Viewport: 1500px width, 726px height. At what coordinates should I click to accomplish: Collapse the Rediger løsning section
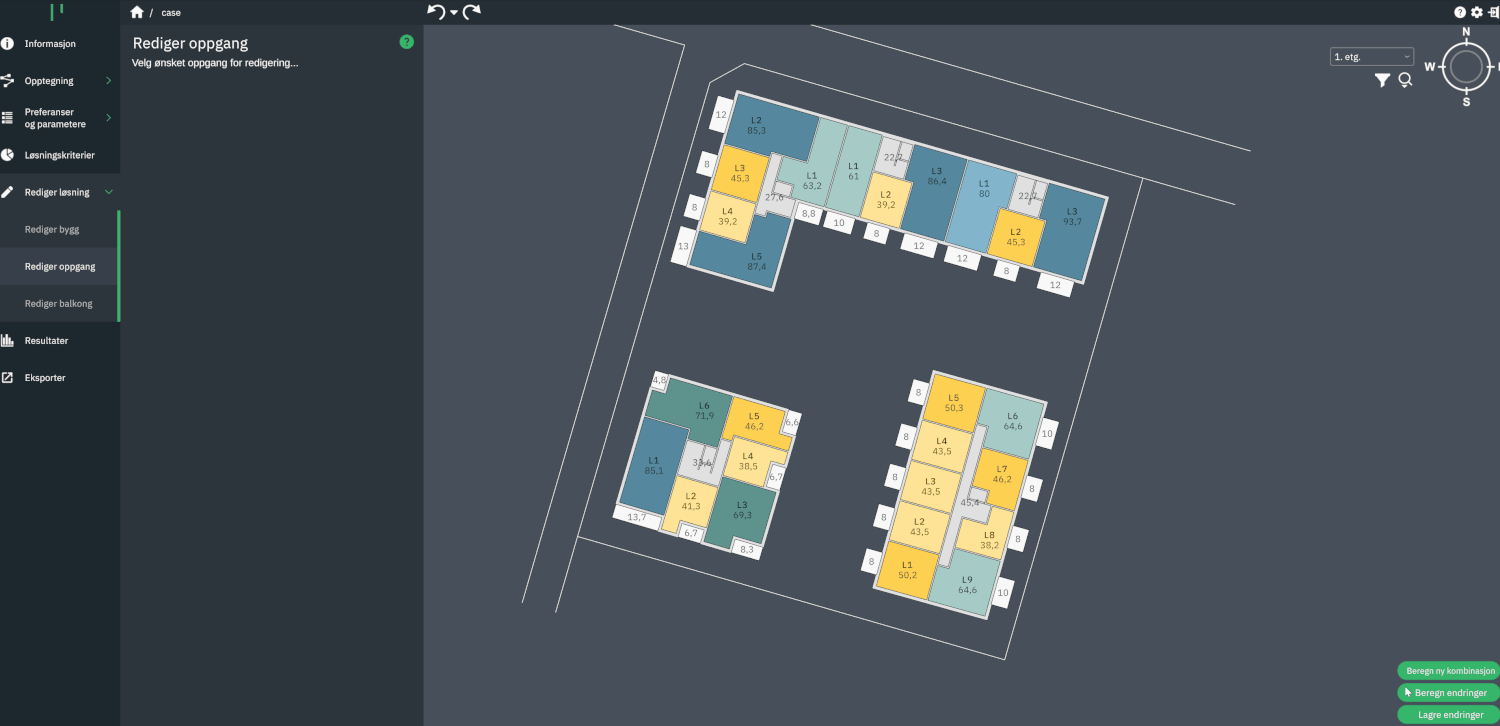[109, 192]
